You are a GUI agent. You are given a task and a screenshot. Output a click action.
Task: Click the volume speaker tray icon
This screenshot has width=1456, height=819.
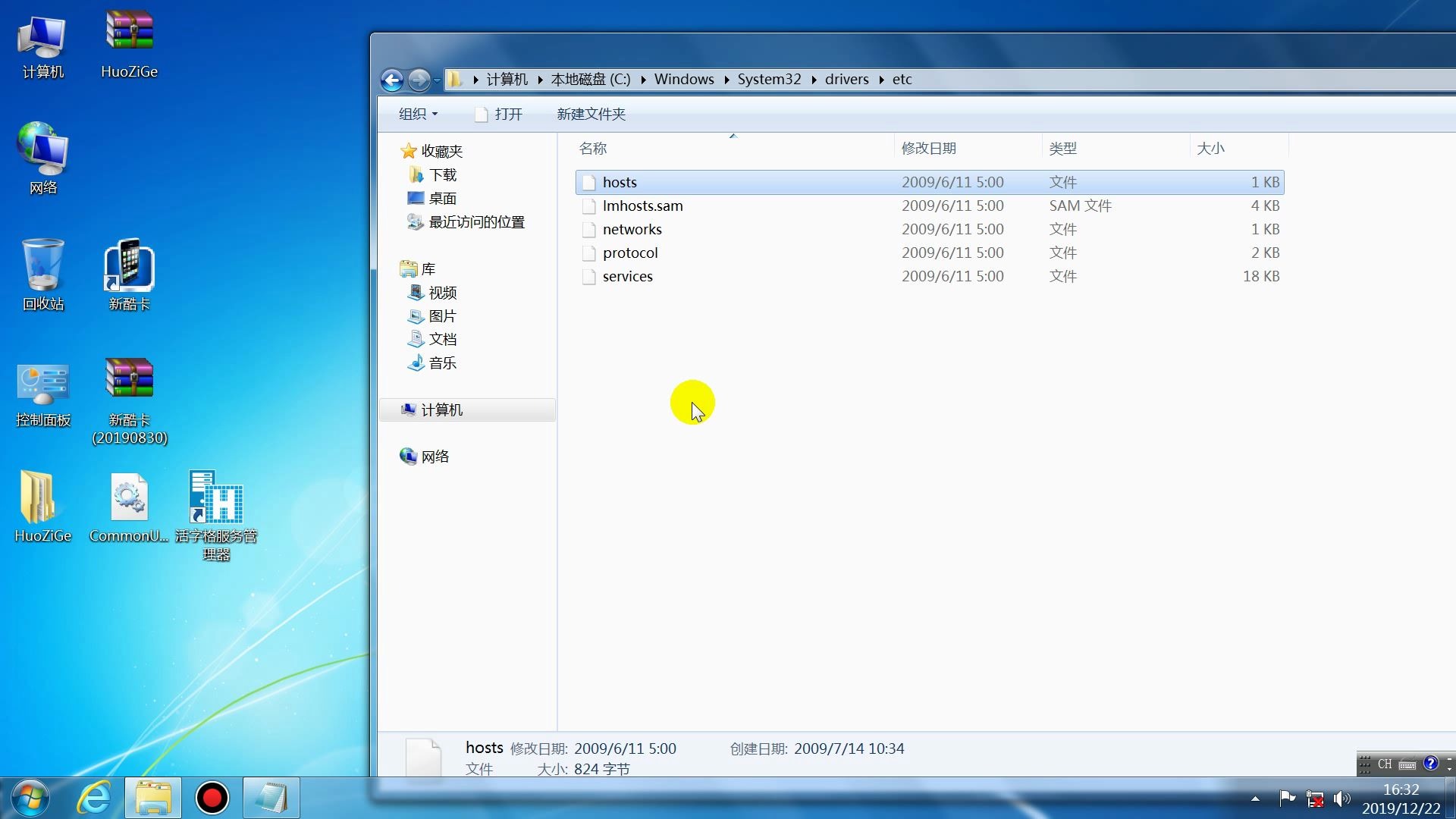[x=1342, y=799]
